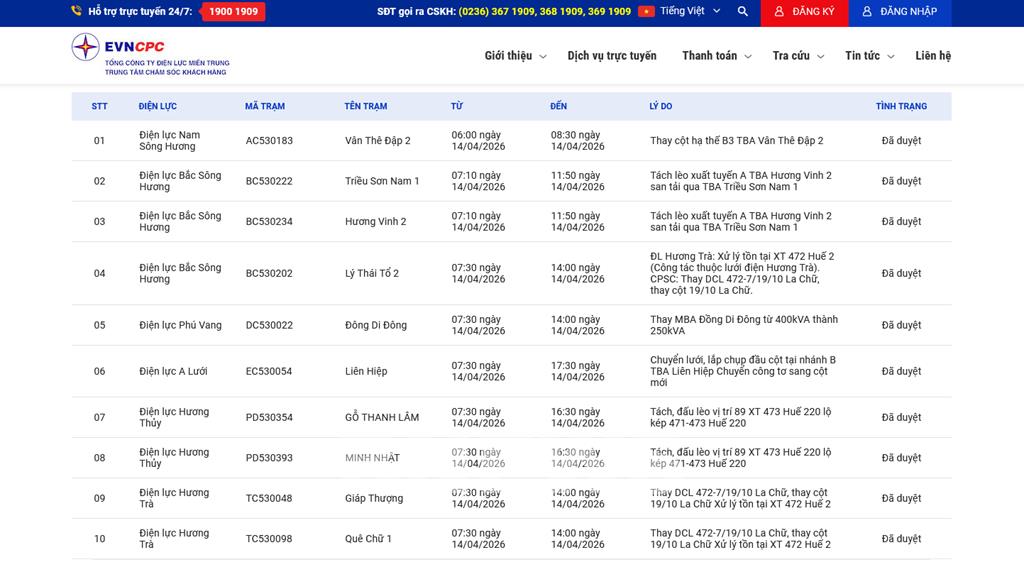Click the search magnifier icon
The width and height of the screenshot is (1024, 567).
[742, 12]
